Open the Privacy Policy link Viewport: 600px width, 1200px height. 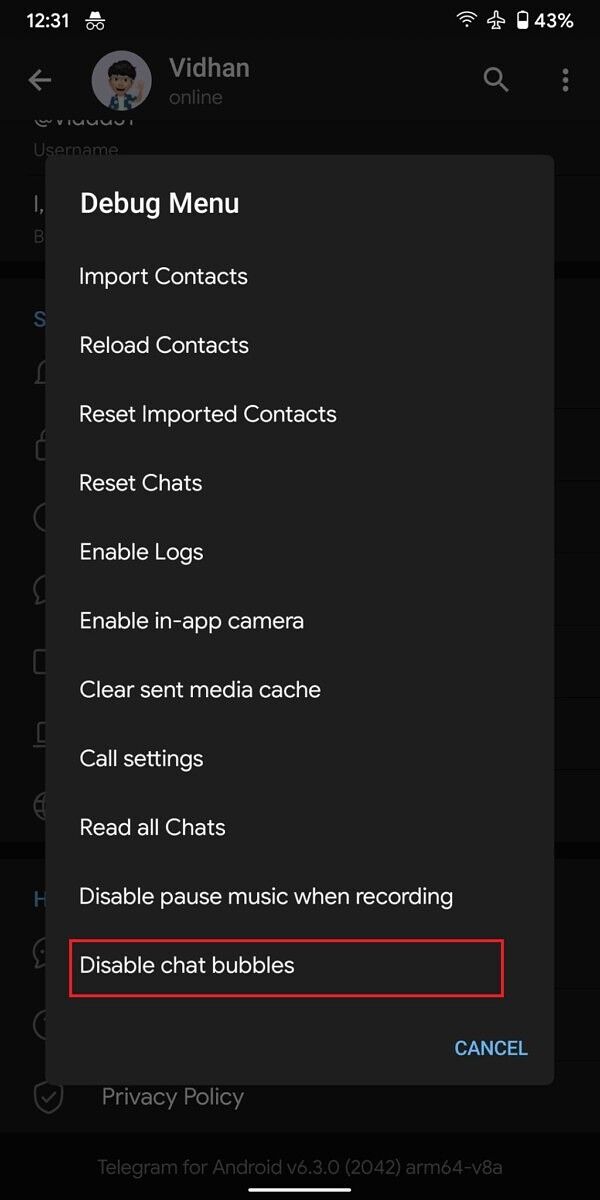tap(173, 1097)
